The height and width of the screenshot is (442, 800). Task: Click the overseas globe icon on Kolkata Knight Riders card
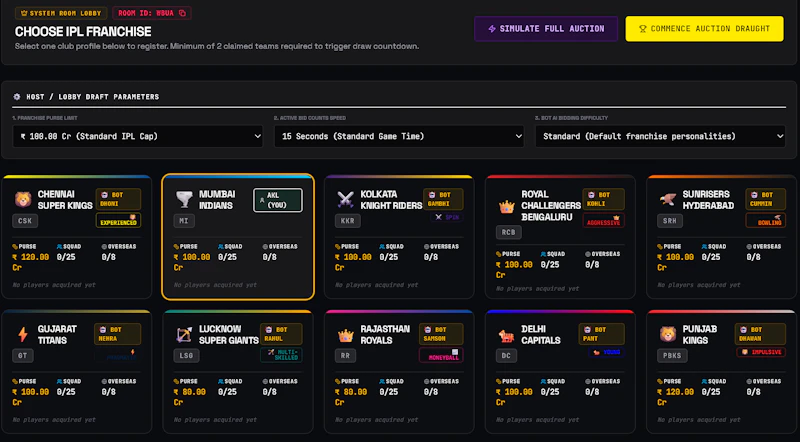427,247
